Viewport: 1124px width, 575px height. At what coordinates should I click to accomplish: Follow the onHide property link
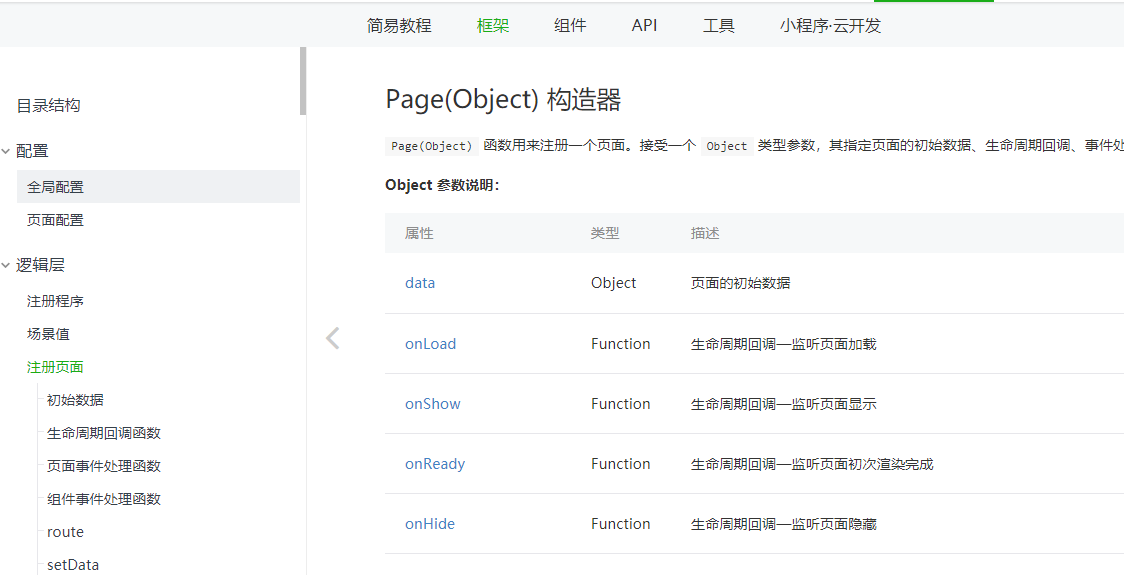430,524
